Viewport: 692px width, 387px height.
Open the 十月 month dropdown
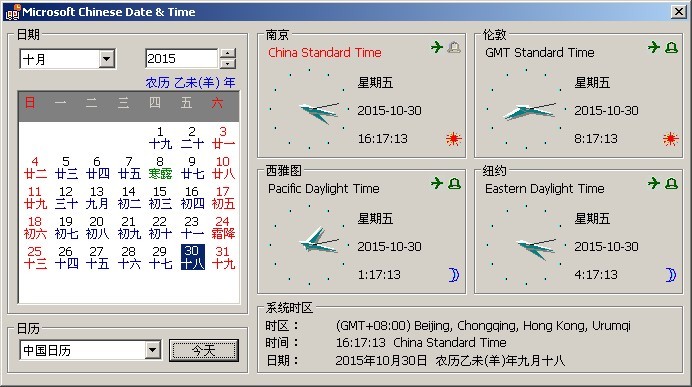coord(106,59)
